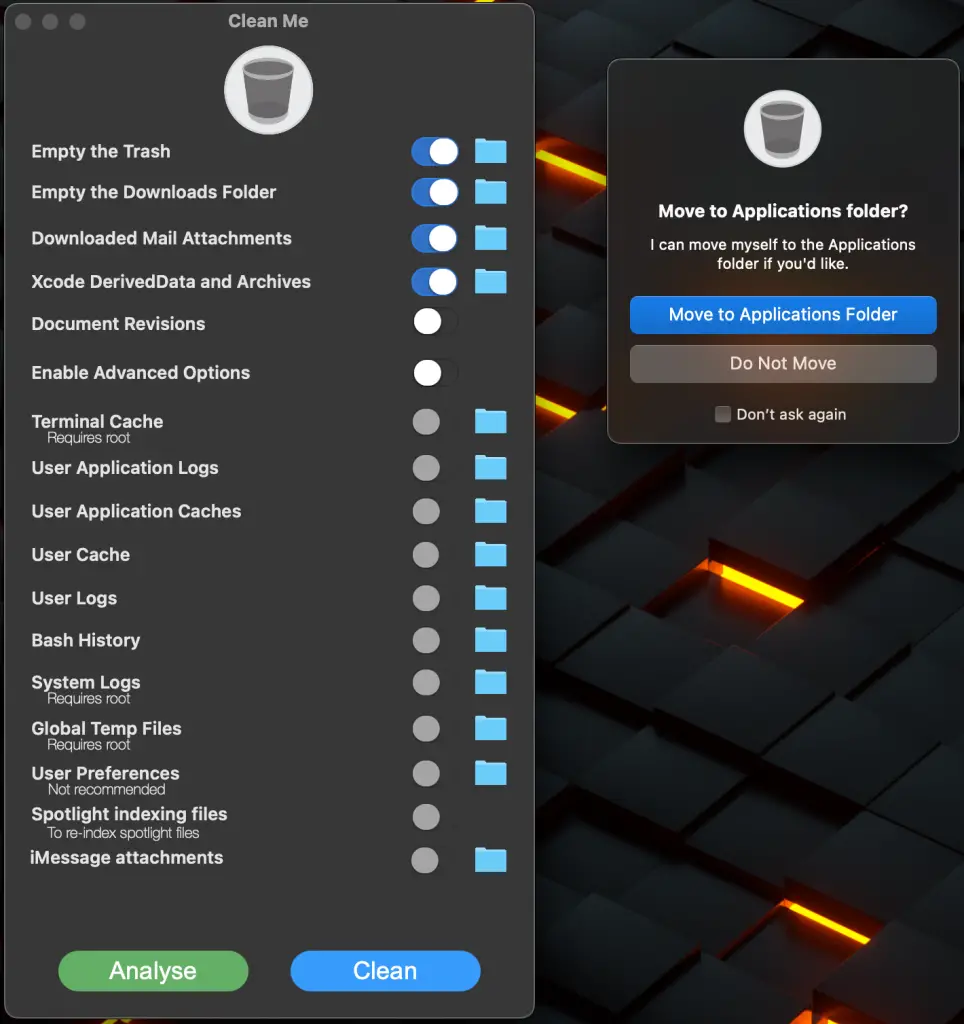Image resolution: width=964 pixels, height=1024 pixels.
Task: Open the User Preferences folder
Action: click(490, 774)
